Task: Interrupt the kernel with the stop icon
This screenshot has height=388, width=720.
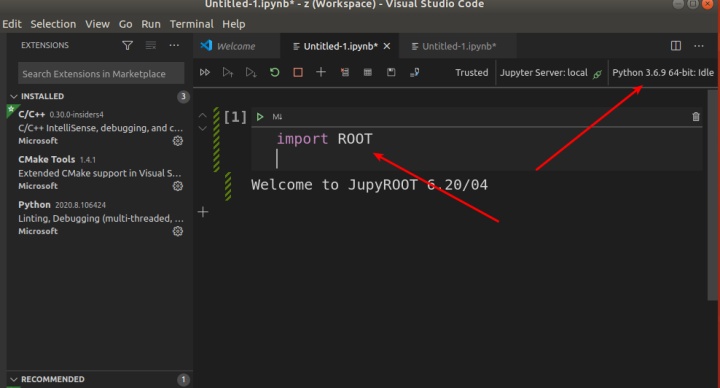Action: click(x=298, y=73)
